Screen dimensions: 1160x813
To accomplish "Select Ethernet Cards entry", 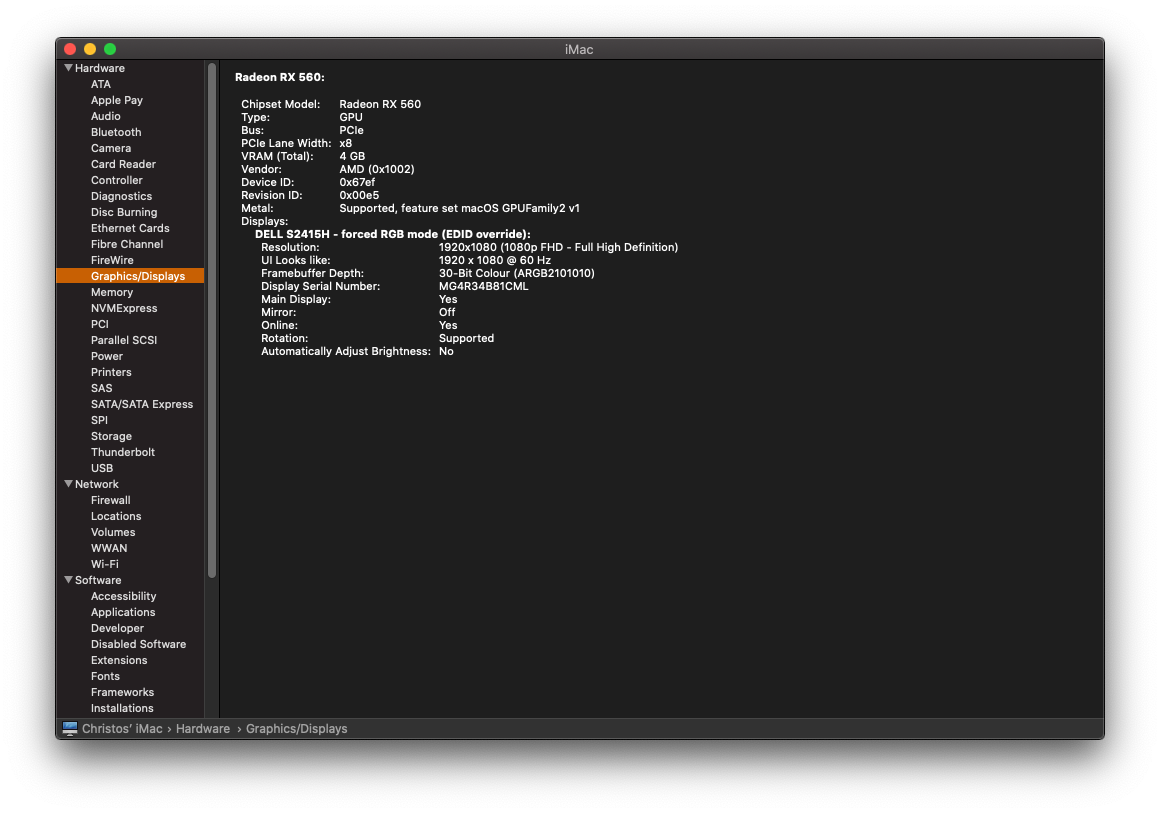I will click(130, 229).
